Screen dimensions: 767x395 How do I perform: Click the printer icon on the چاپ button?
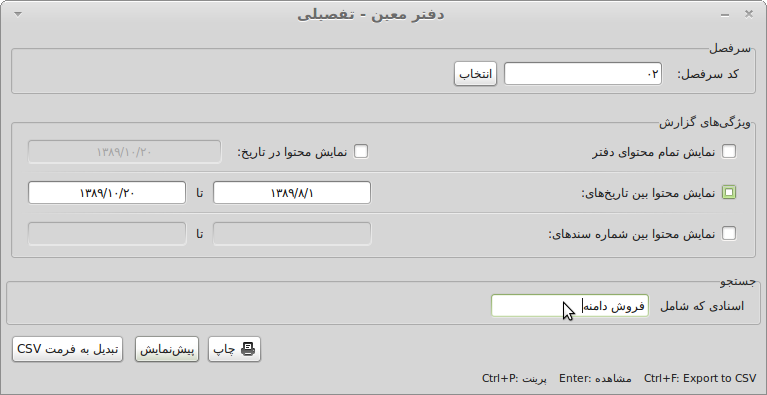click(248, 349)
